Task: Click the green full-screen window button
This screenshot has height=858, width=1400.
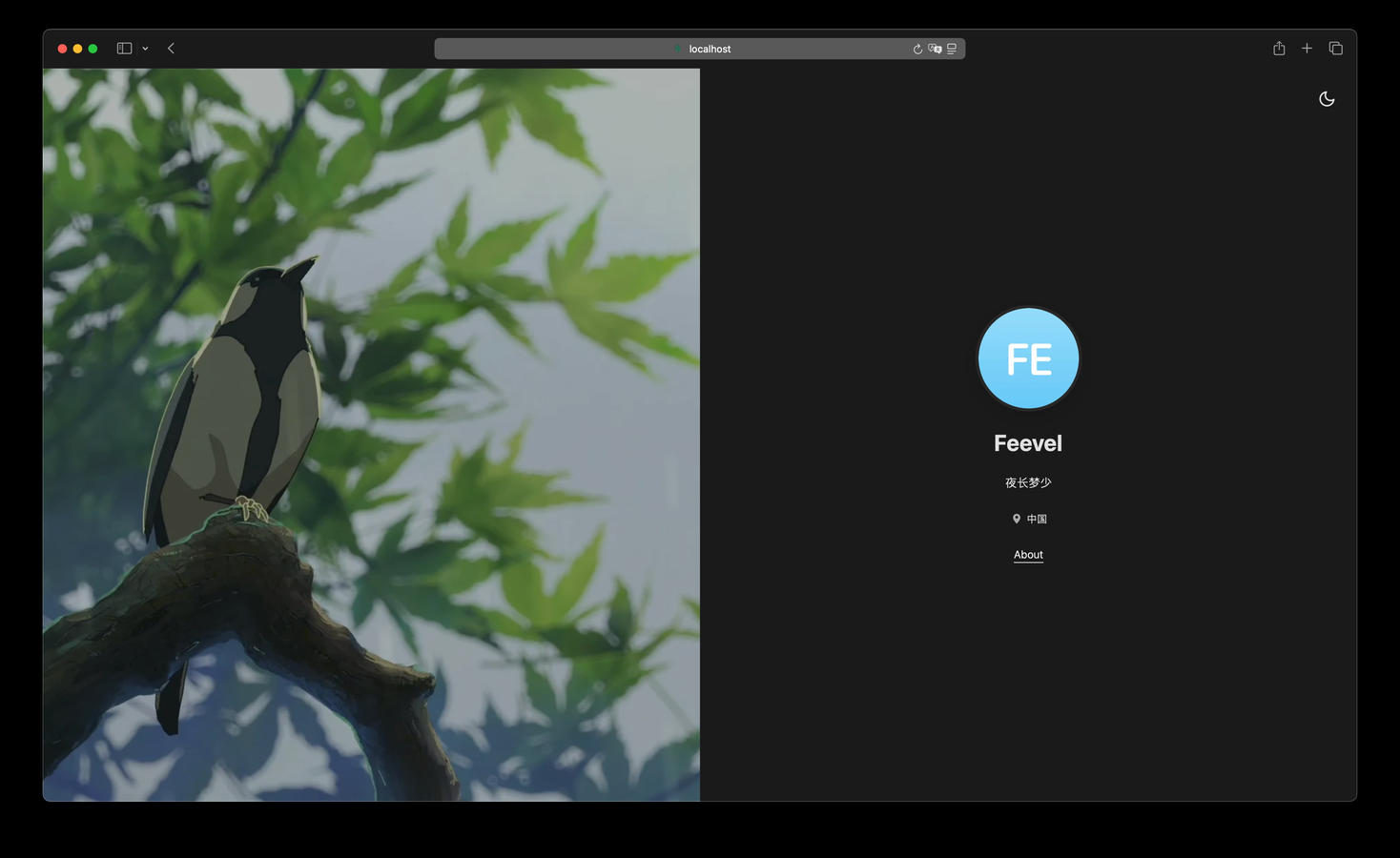Action: (93, 49)
